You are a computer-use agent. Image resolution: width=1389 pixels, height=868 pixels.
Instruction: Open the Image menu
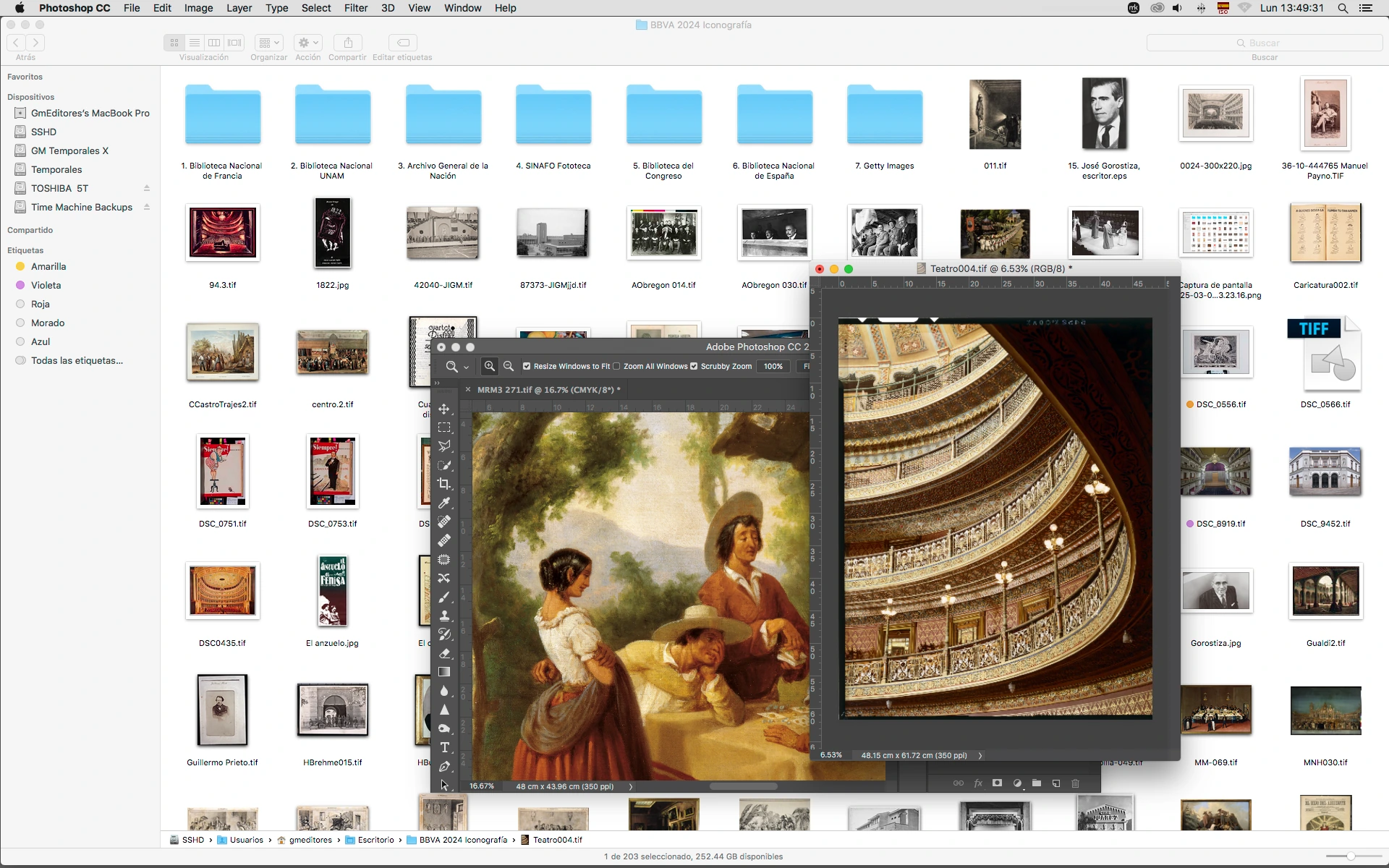pyautogui.click(x=198, y=8)
